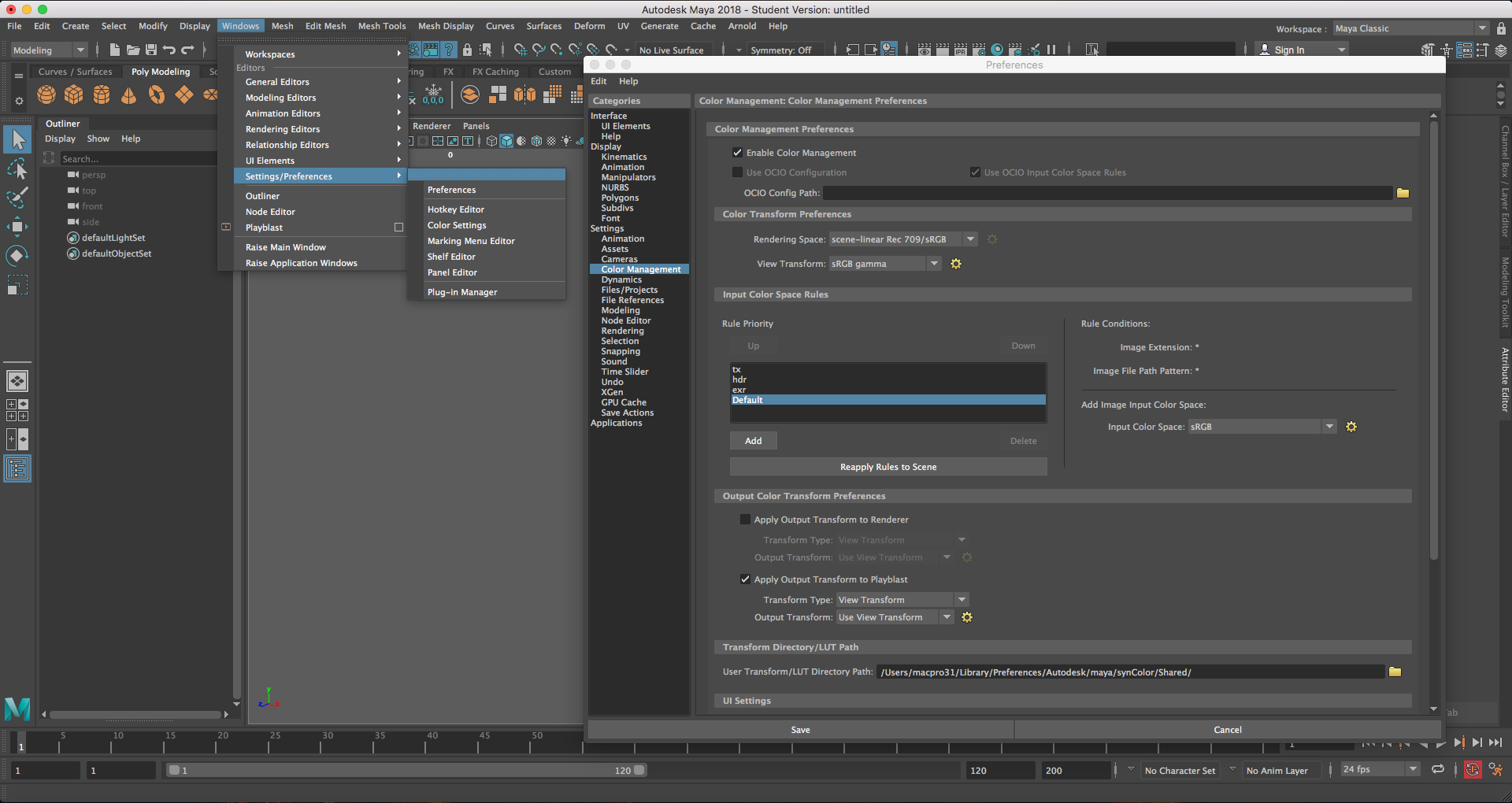Select Rendering category in Preferences list
This screenshot has width=1512, height=803.
click(622, 331)
